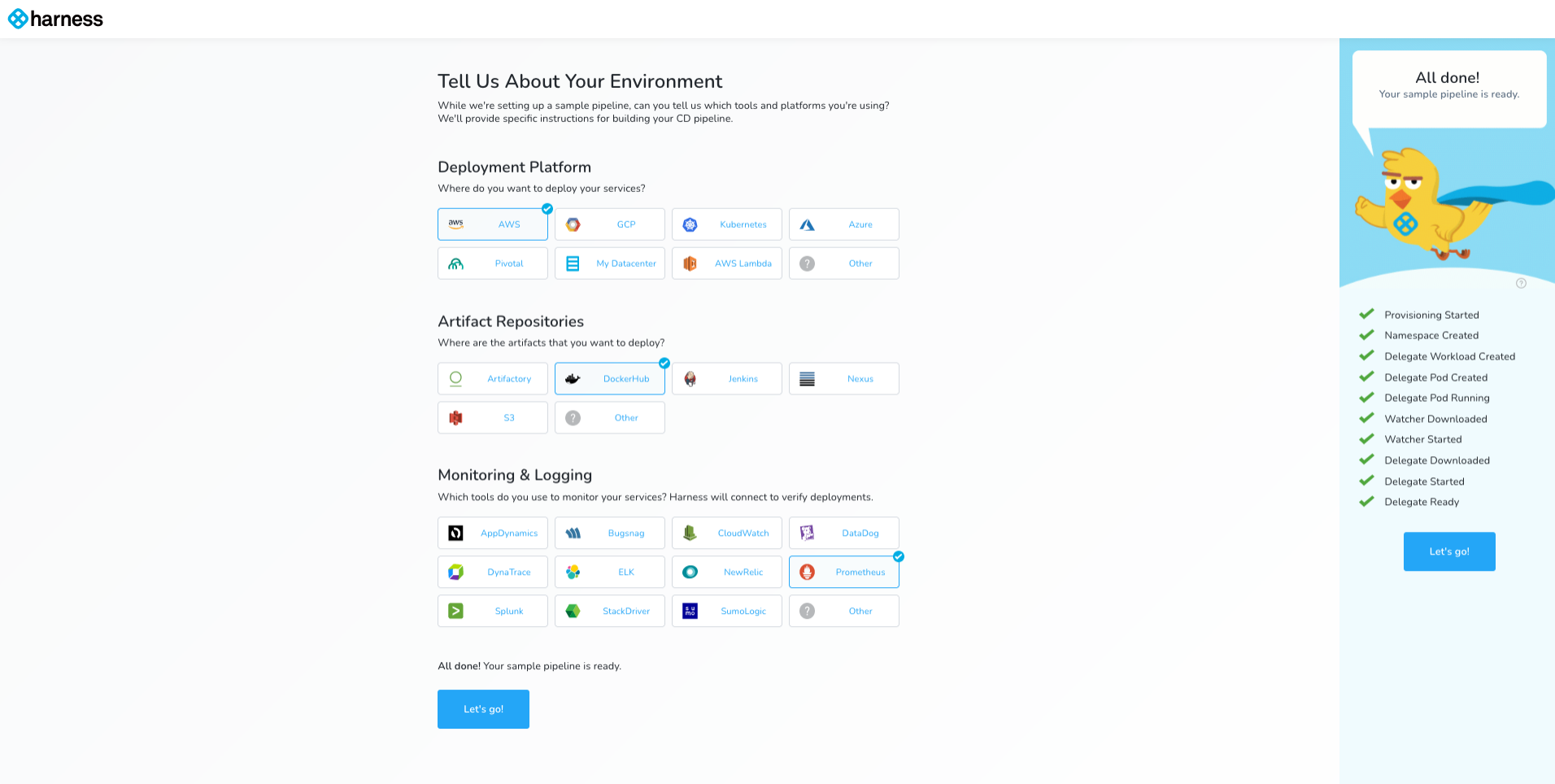Select Nexus artifact repository
Viewport: 1555px width, 784px height.
tap(844, 379)
